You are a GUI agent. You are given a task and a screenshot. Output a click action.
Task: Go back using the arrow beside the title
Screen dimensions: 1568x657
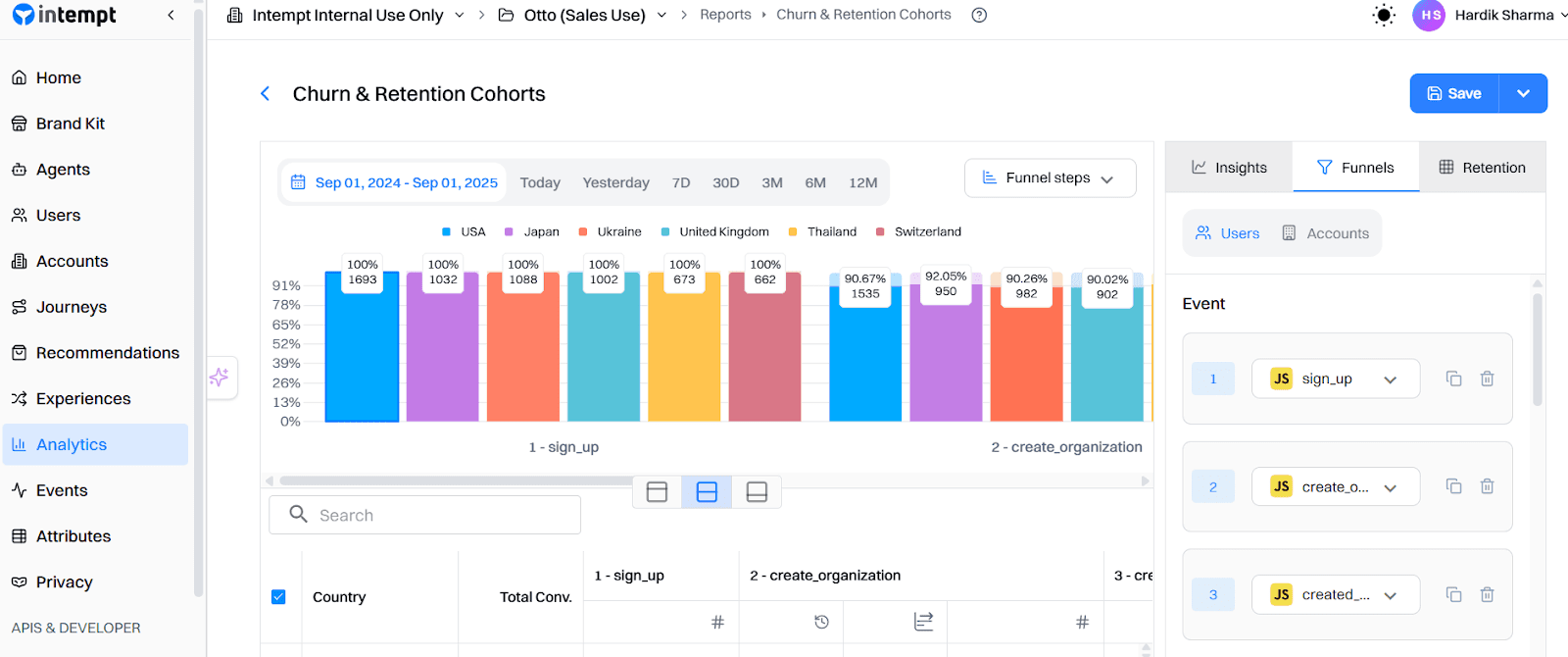point(265,93)
